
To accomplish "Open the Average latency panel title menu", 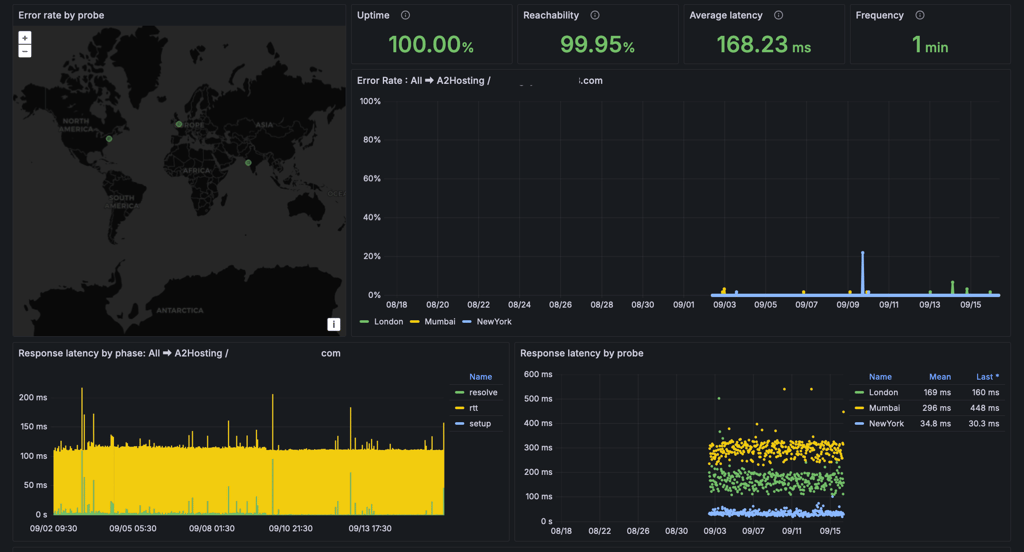I will coord(726,15).
